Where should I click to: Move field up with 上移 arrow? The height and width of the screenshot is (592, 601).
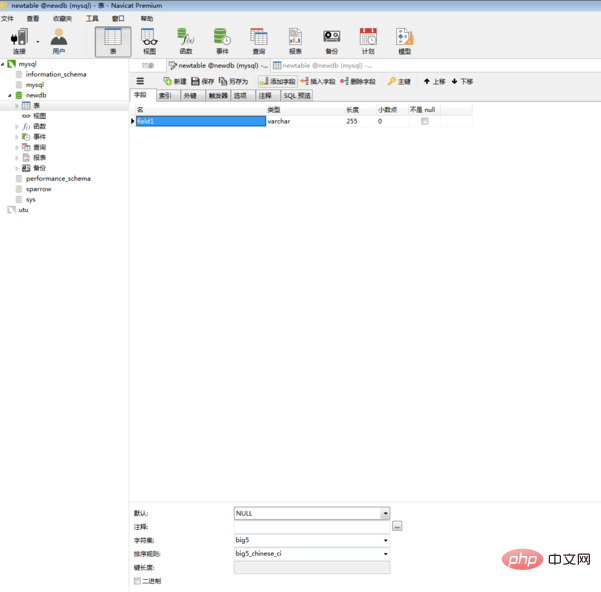click(434, 81)
